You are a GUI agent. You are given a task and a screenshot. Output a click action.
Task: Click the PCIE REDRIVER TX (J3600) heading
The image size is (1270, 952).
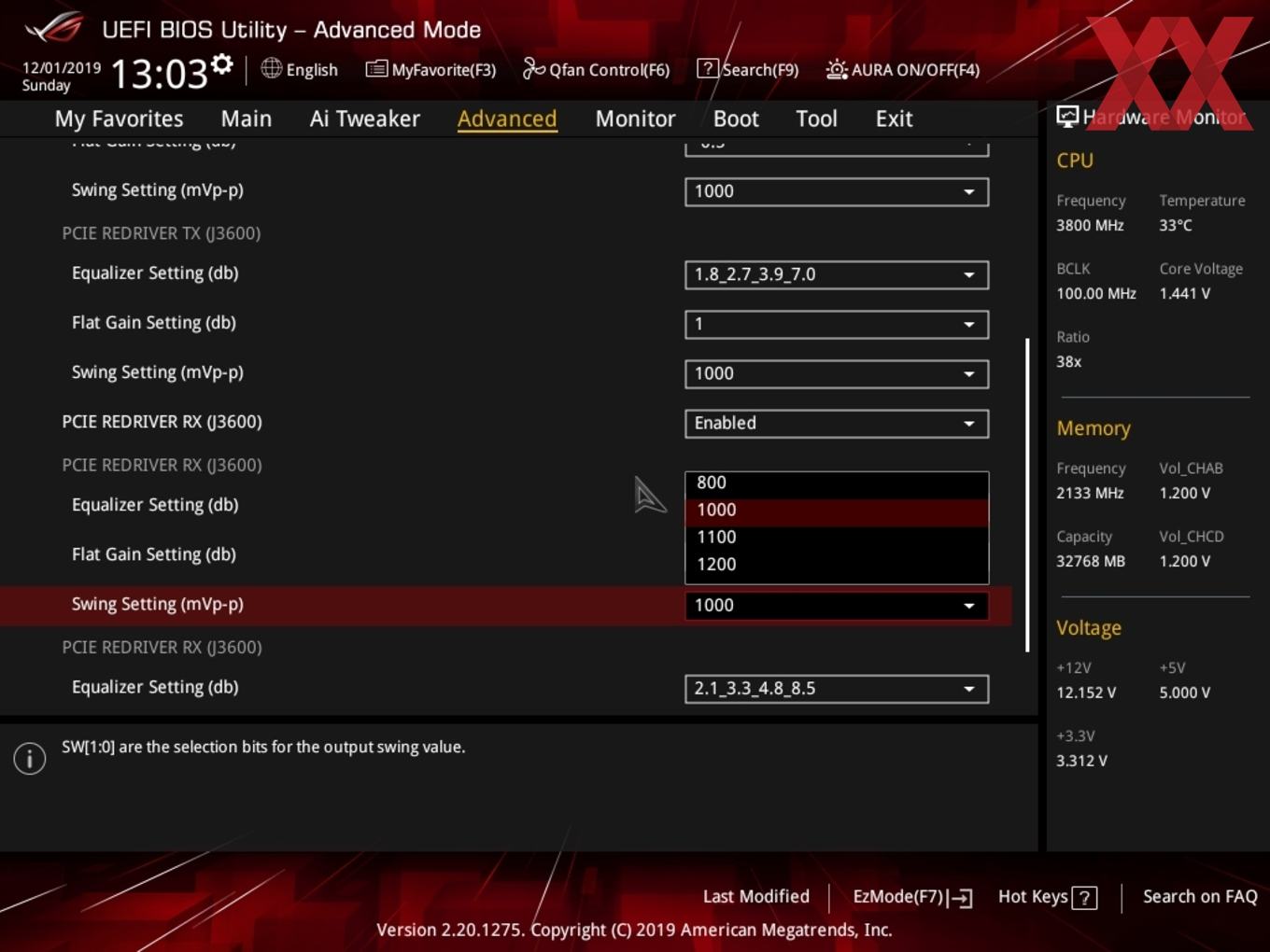[x=162, y=233]
